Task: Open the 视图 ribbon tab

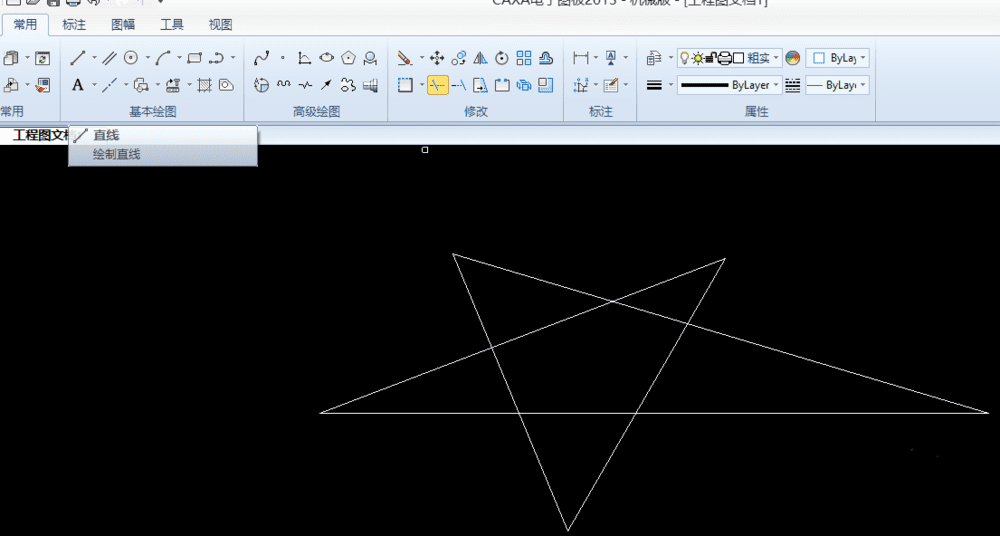Action: click(221, 25)
